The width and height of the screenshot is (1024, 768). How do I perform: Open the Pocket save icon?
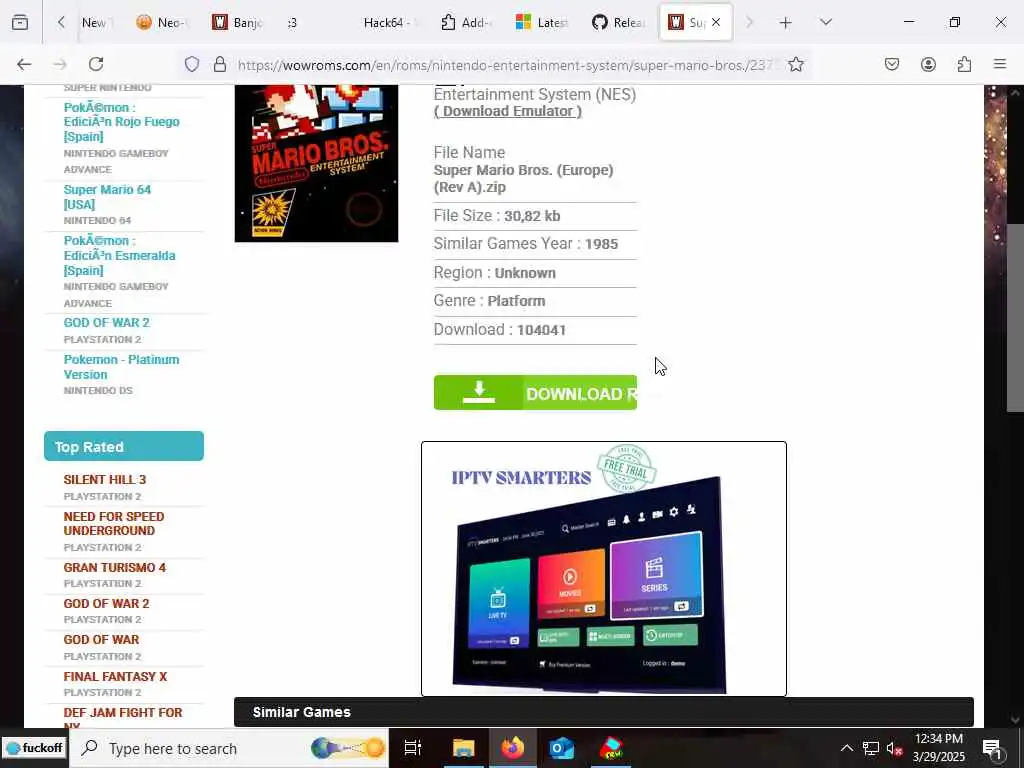coord(892,64)
